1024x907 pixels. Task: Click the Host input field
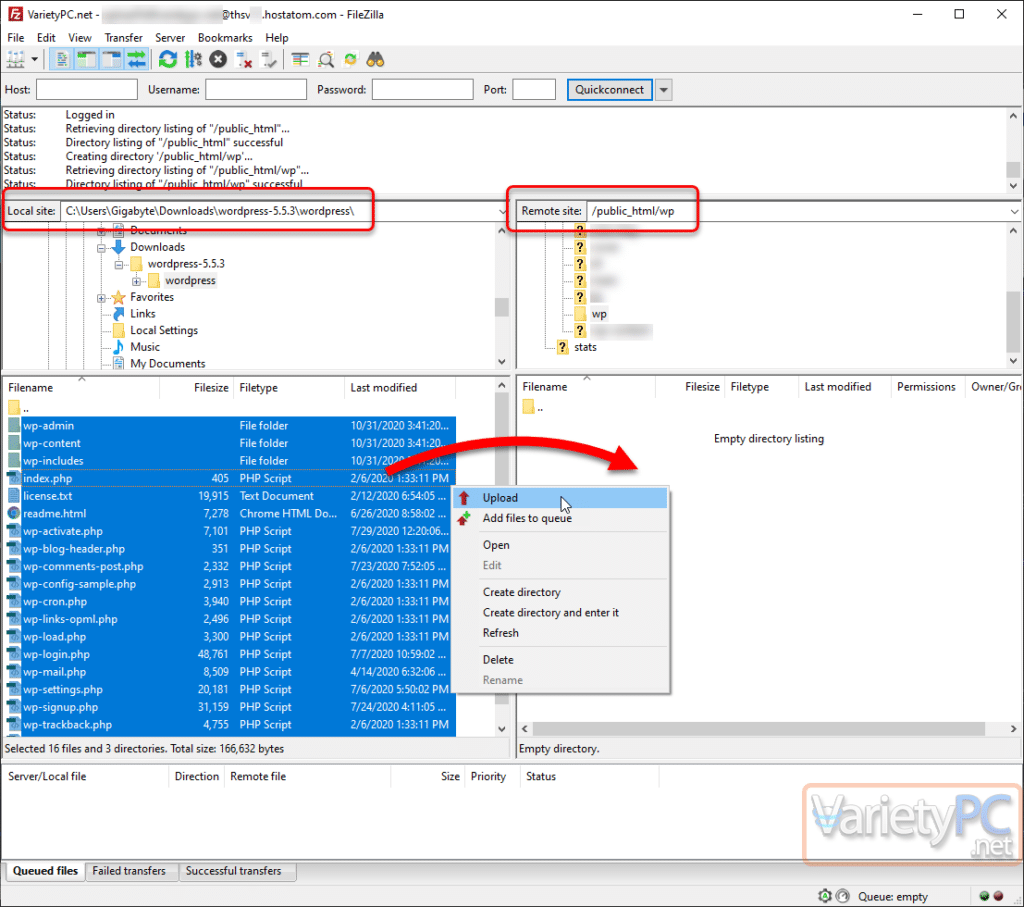(x=87, y=89)
